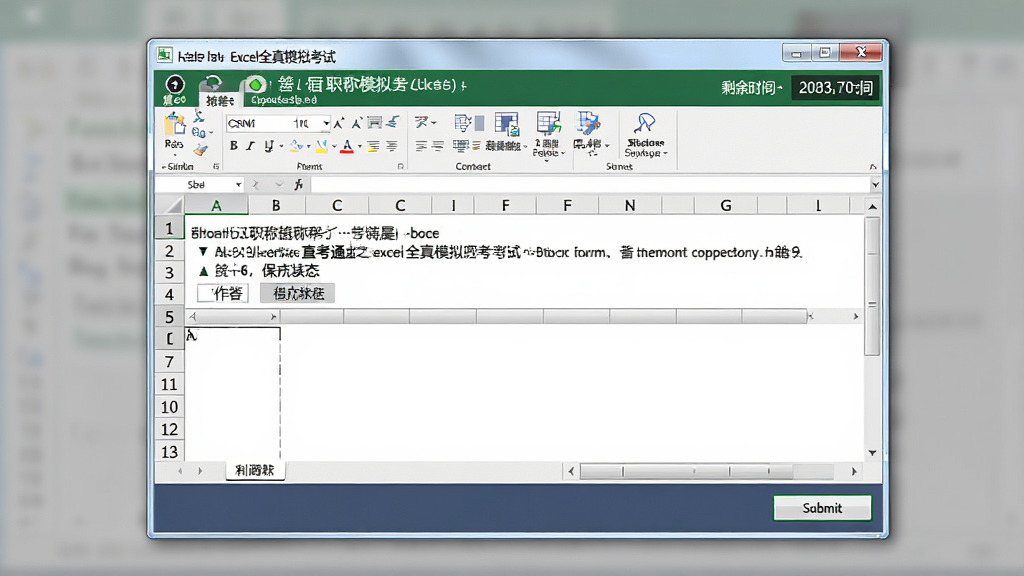
Task: Select the column A header
Action: tap(216, 205)
